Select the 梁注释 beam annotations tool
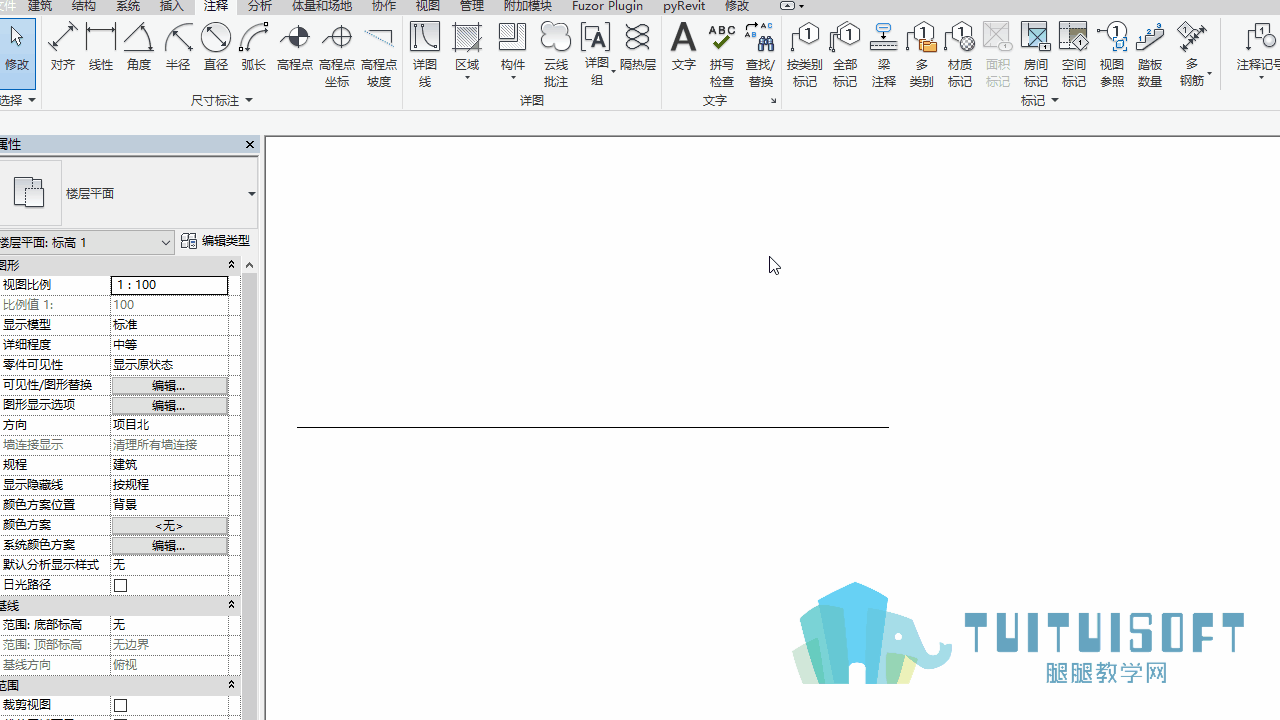 (884, 54)
